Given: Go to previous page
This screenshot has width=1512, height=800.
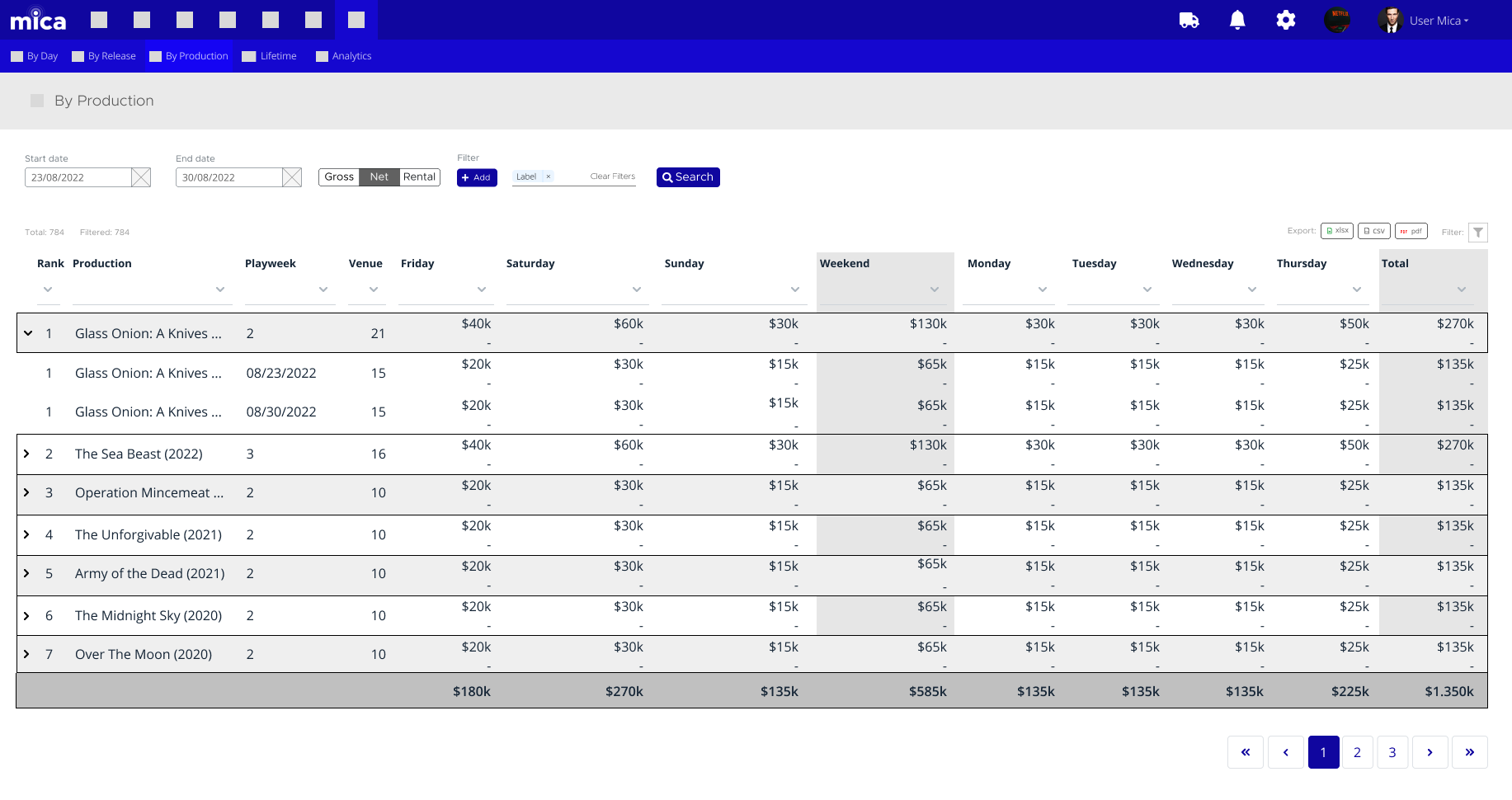Looking at the screenshot, I should pyautogui.click(x=1286, y=752).
